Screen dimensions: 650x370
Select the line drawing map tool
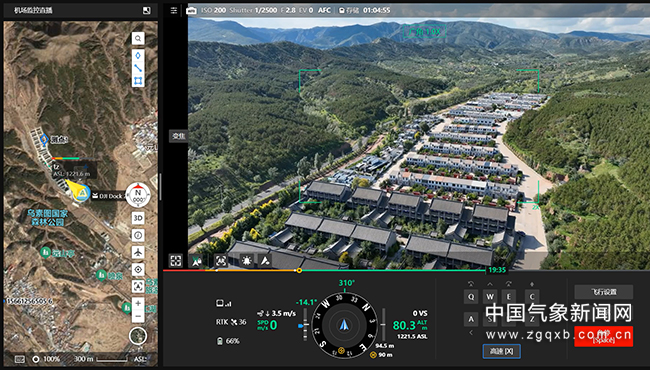coord(138,68)
